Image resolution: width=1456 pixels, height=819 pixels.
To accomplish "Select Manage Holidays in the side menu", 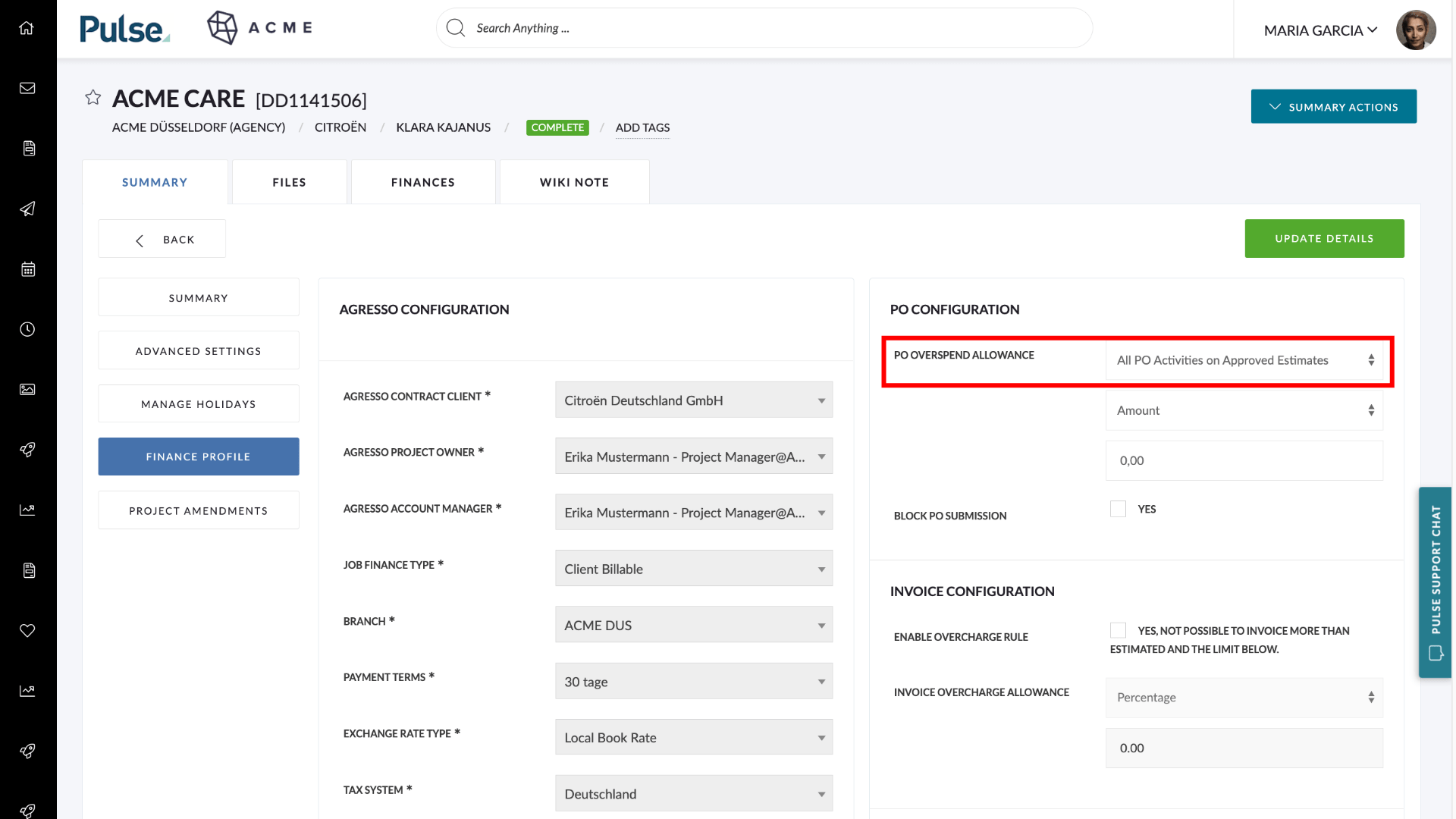I will click(x=199, y=403).
